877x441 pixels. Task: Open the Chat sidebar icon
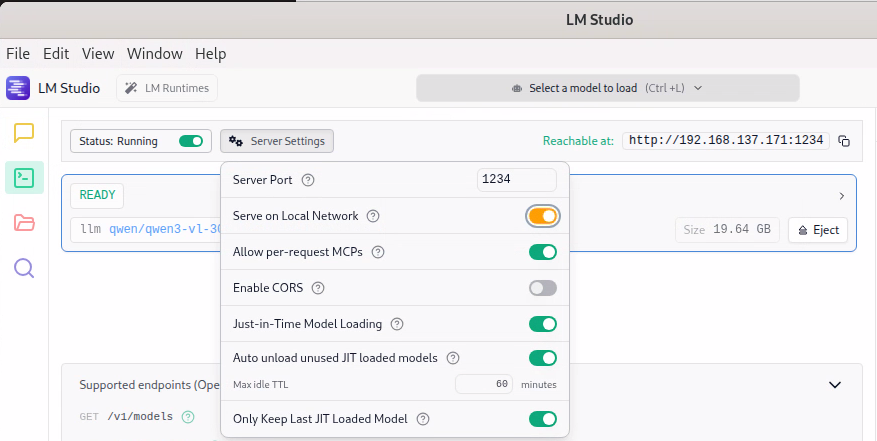click(x=24, y=133)
